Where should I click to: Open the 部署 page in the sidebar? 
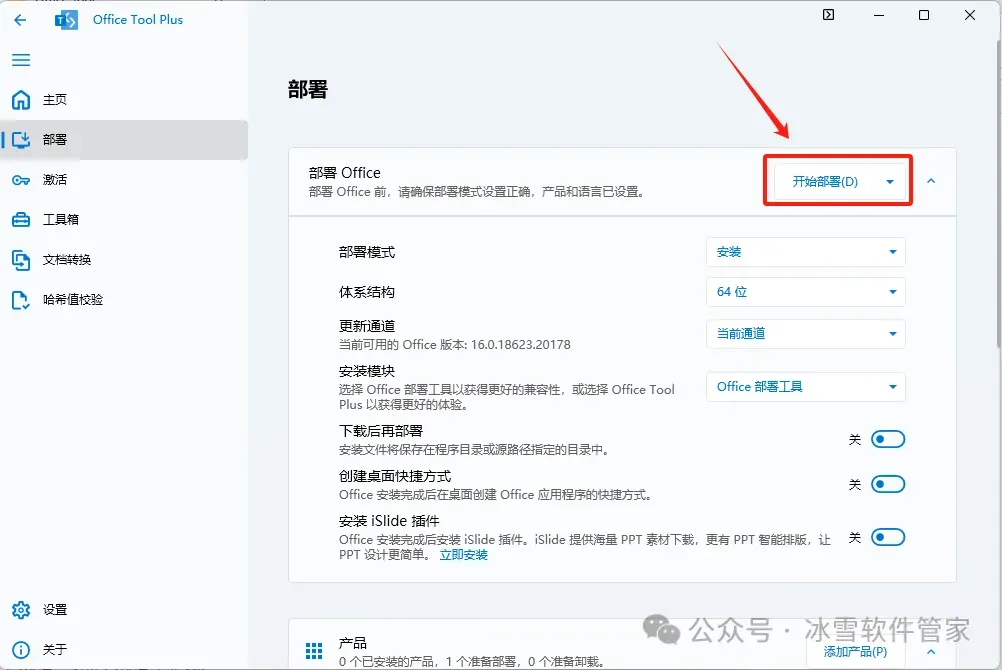tap(125, 139)
